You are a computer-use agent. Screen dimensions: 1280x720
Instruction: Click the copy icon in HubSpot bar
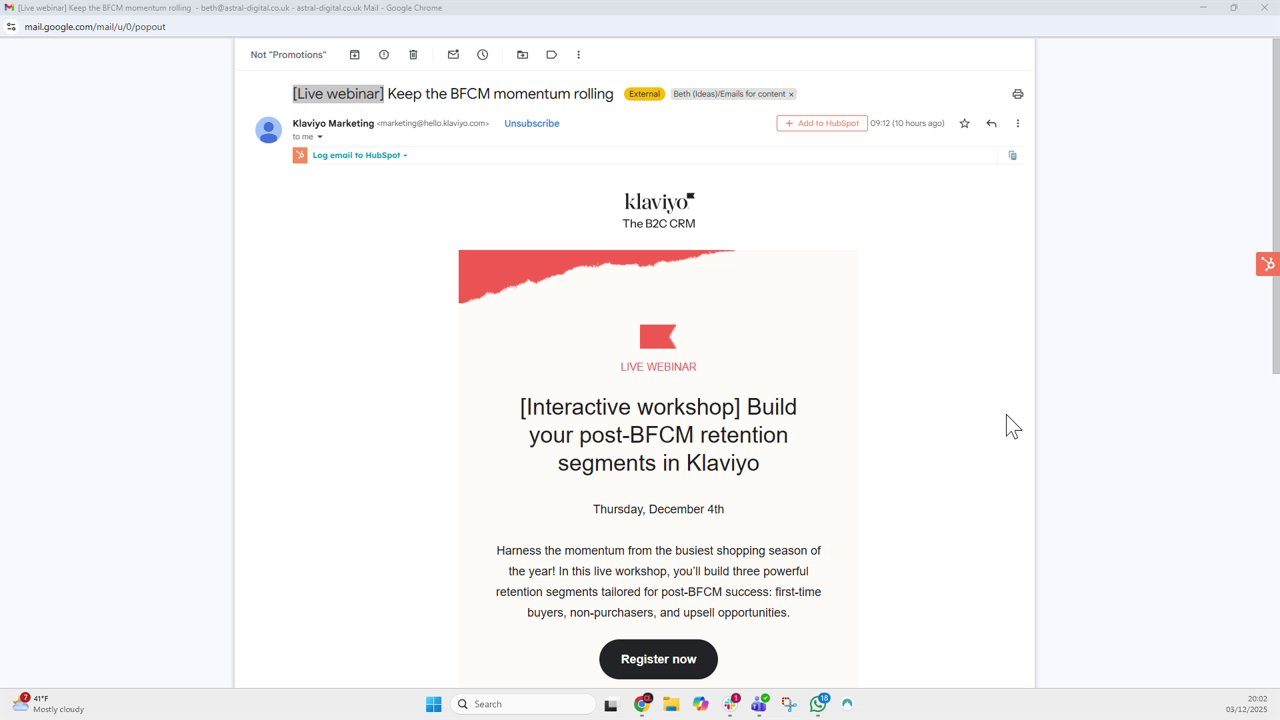(x=1013, y=155)
